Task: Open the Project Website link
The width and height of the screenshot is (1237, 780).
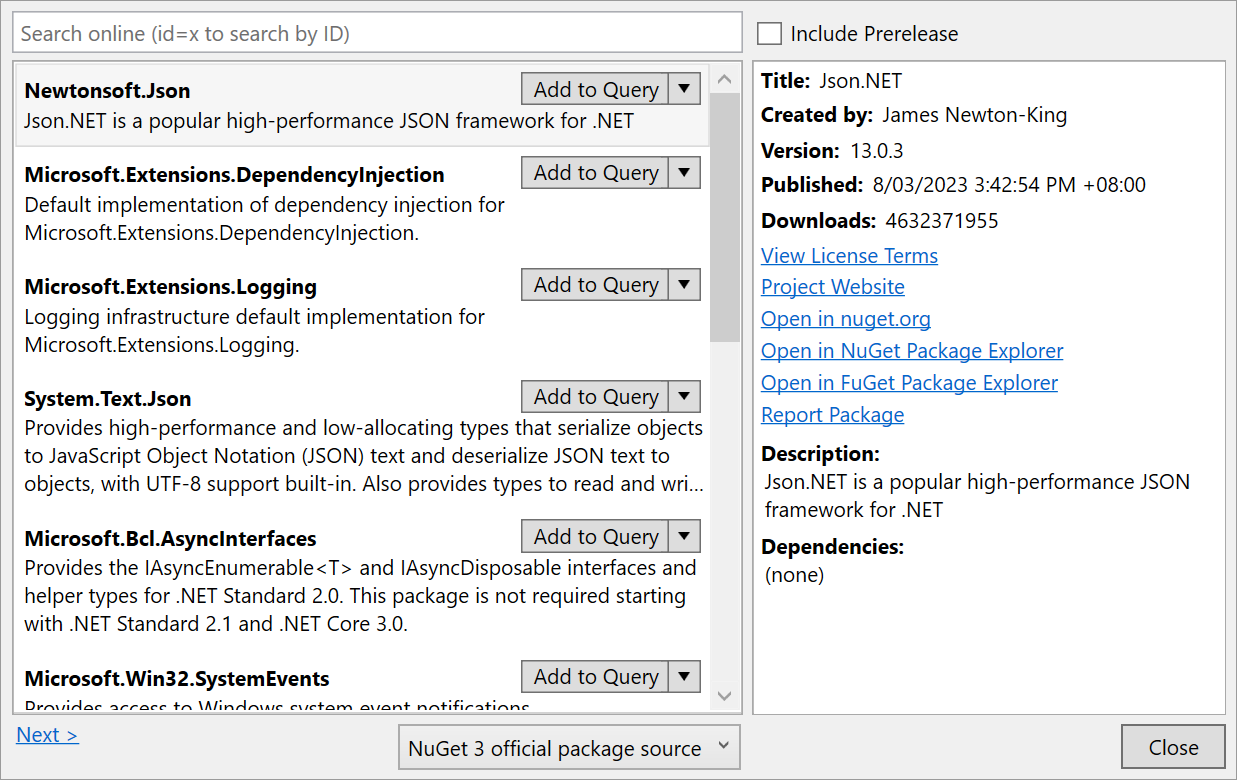Action: click(x=832, y=287)
